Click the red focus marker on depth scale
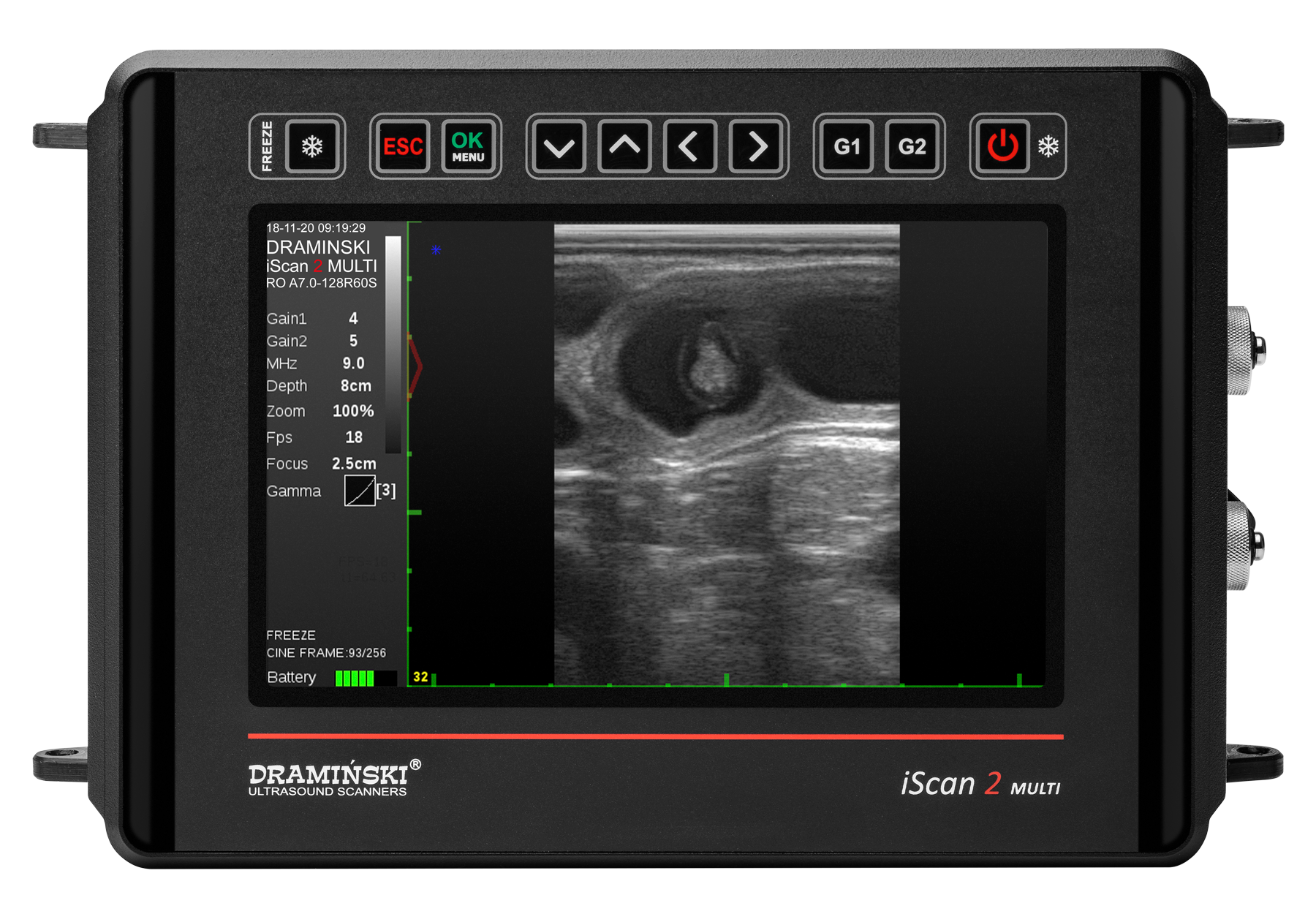This screenshot has width=1316, height=914. [x=415, y=366]
